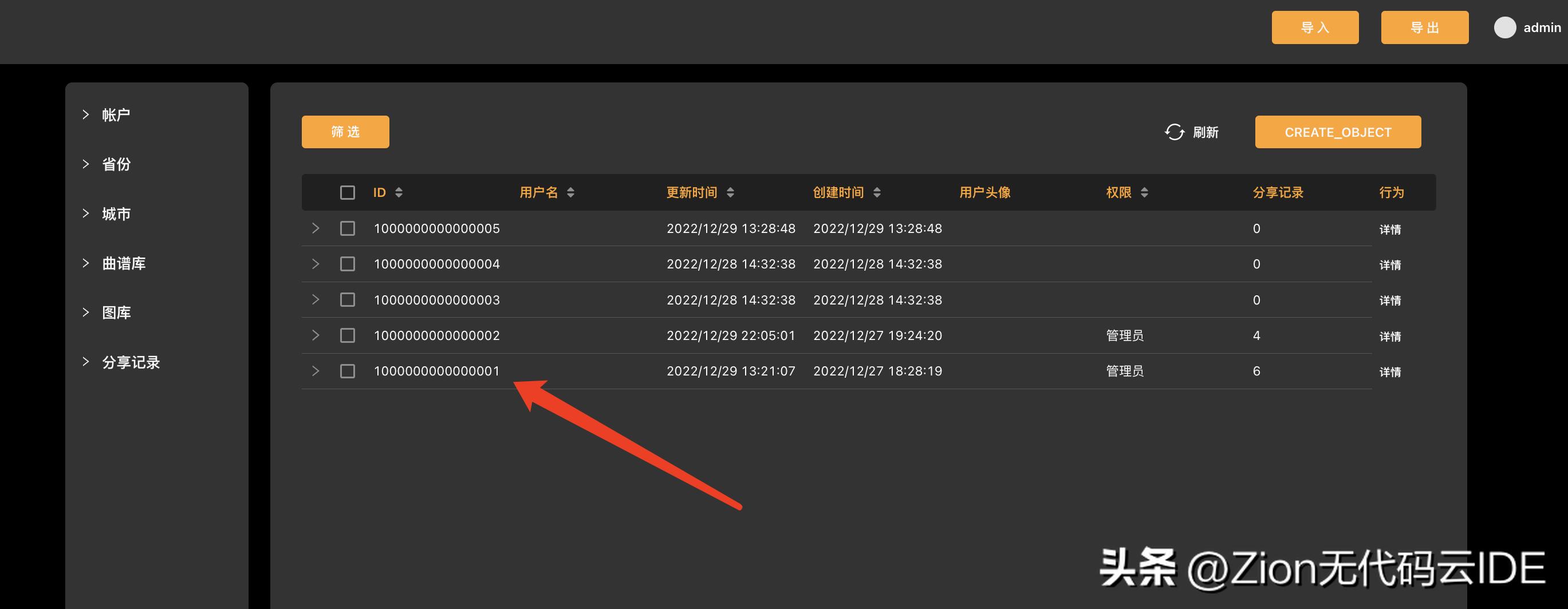Sort by 权限 column arrows

click(1144, 193)
